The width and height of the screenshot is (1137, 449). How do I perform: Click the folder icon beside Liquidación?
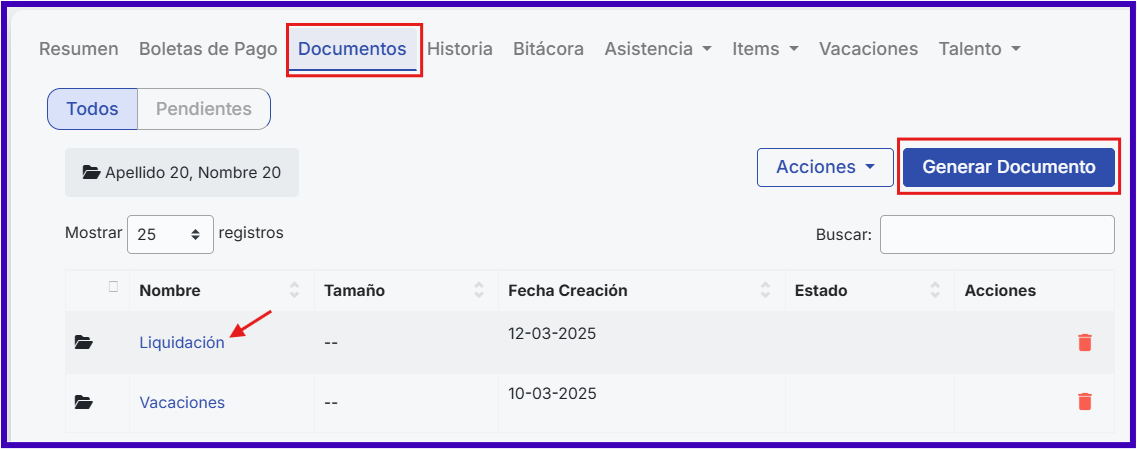point(84,343)
